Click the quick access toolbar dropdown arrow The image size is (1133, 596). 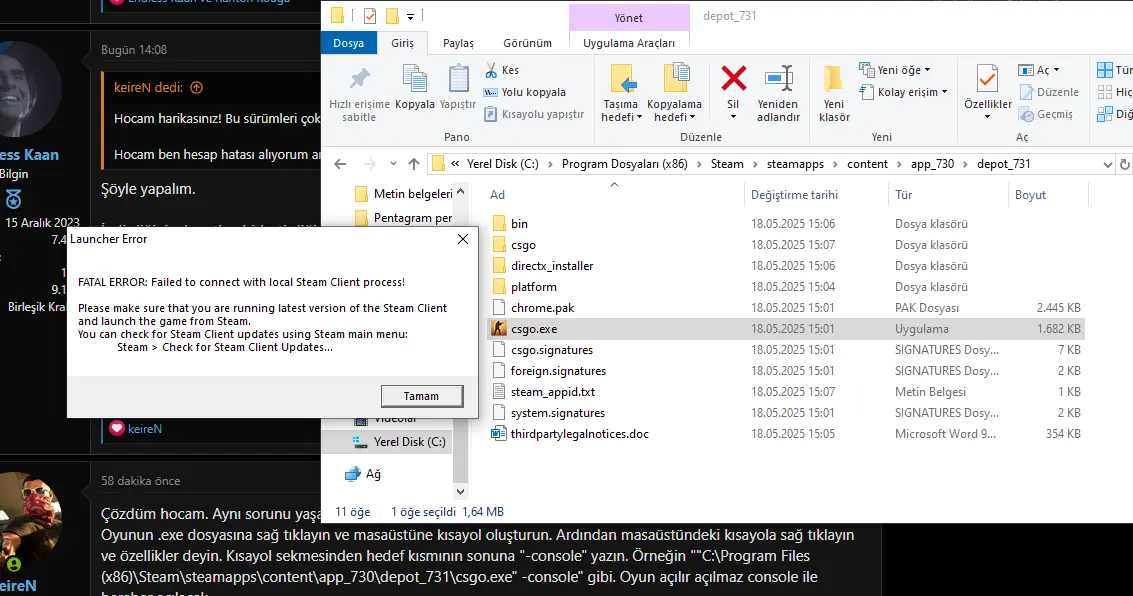pos(410,16)
